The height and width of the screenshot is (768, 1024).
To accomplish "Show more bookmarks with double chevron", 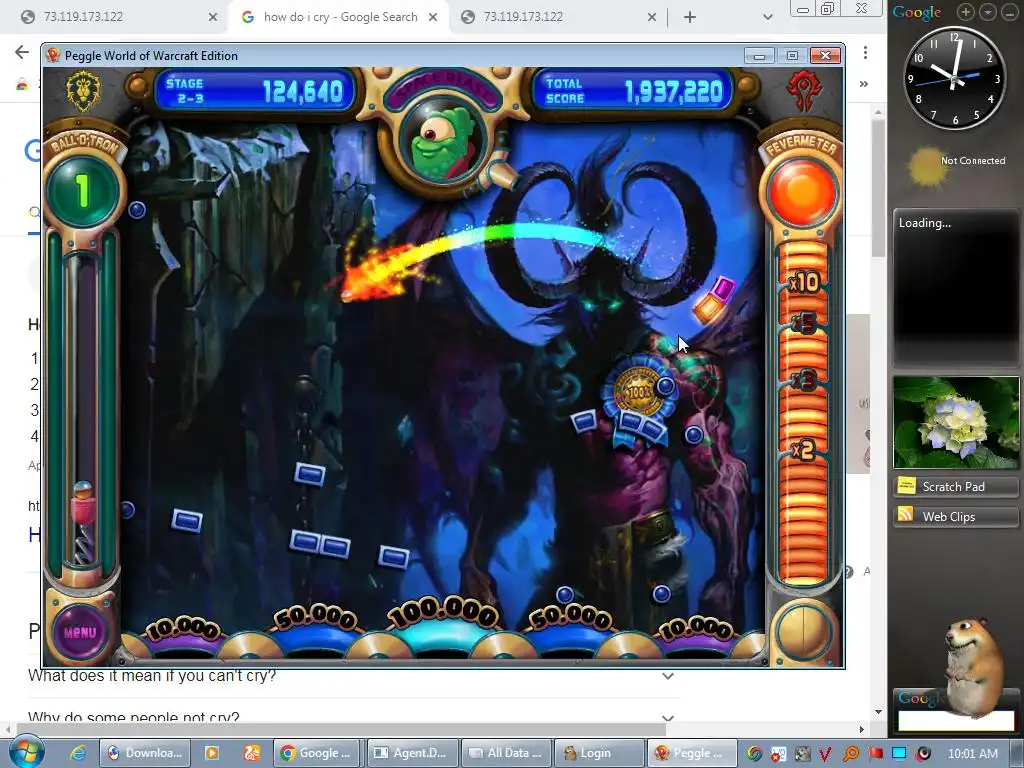I will coord(863,84).
